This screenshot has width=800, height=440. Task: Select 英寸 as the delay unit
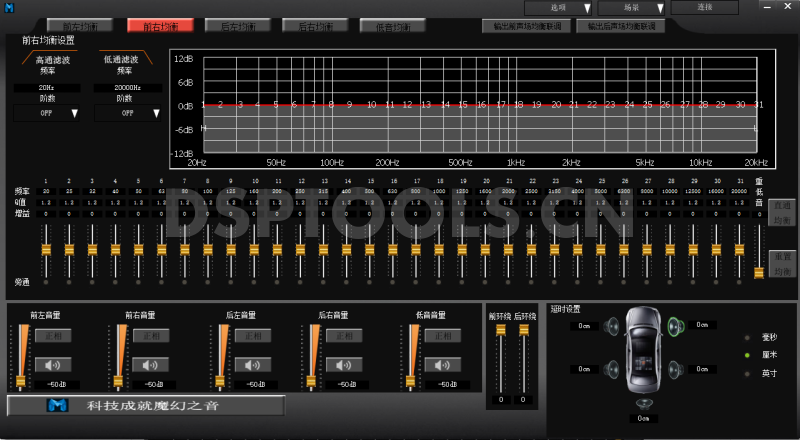(746, 373)
